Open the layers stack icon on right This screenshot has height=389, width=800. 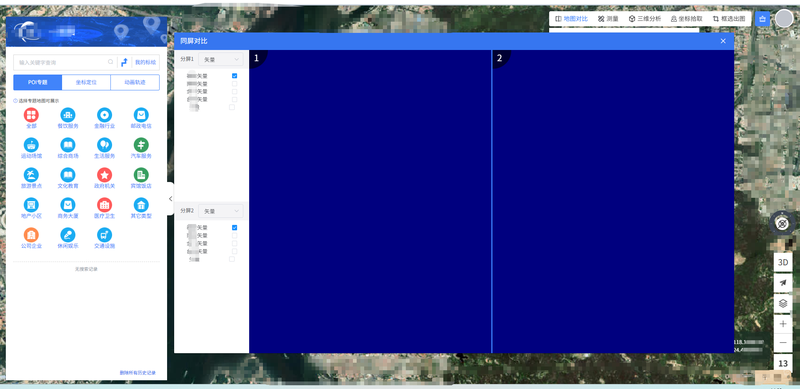coord(783,303)
